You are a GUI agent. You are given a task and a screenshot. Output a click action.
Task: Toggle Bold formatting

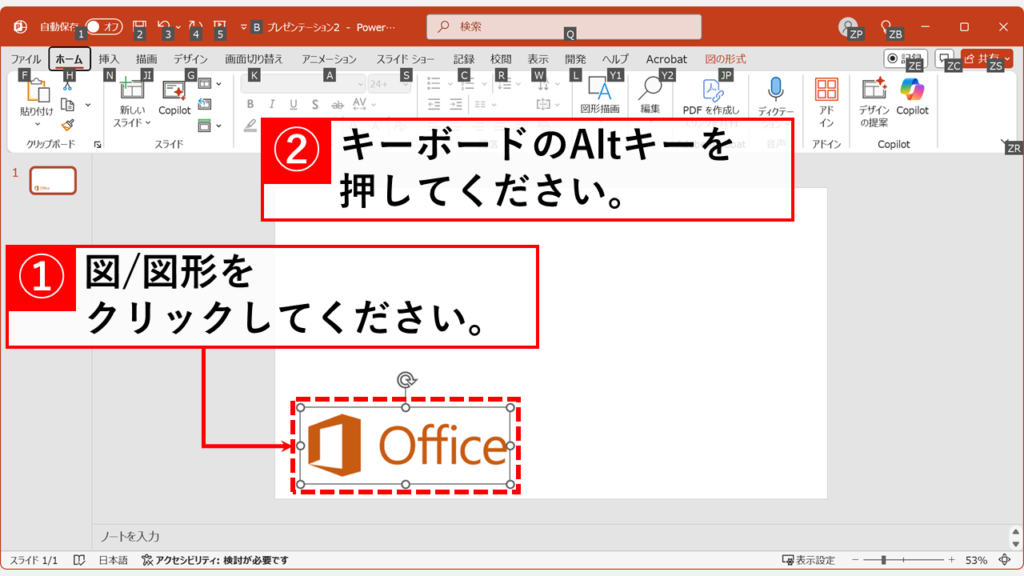pos(250,104)
